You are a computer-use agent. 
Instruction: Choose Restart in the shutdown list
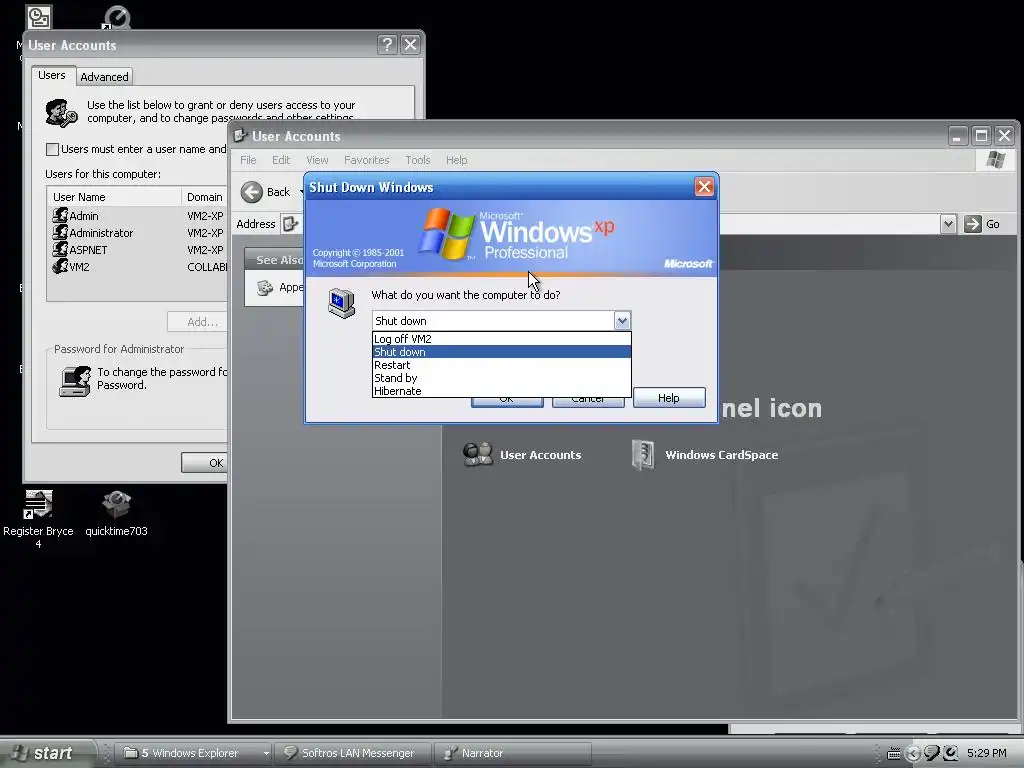point(501,365)
